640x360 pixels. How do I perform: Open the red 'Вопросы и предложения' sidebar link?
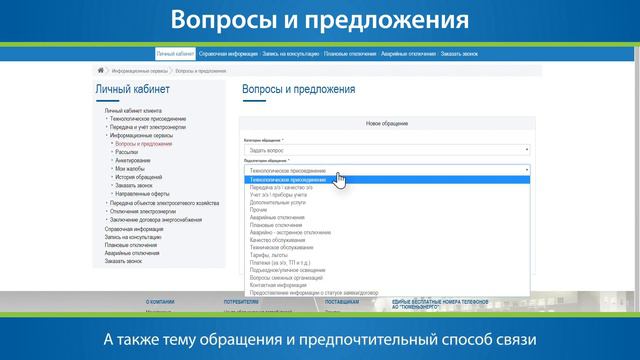144,144
